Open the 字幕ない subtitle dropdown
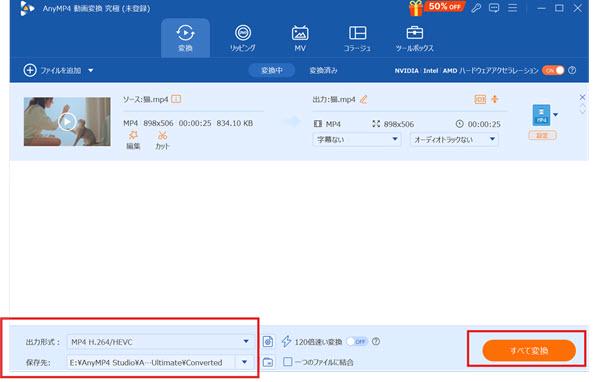 point(357,139)
